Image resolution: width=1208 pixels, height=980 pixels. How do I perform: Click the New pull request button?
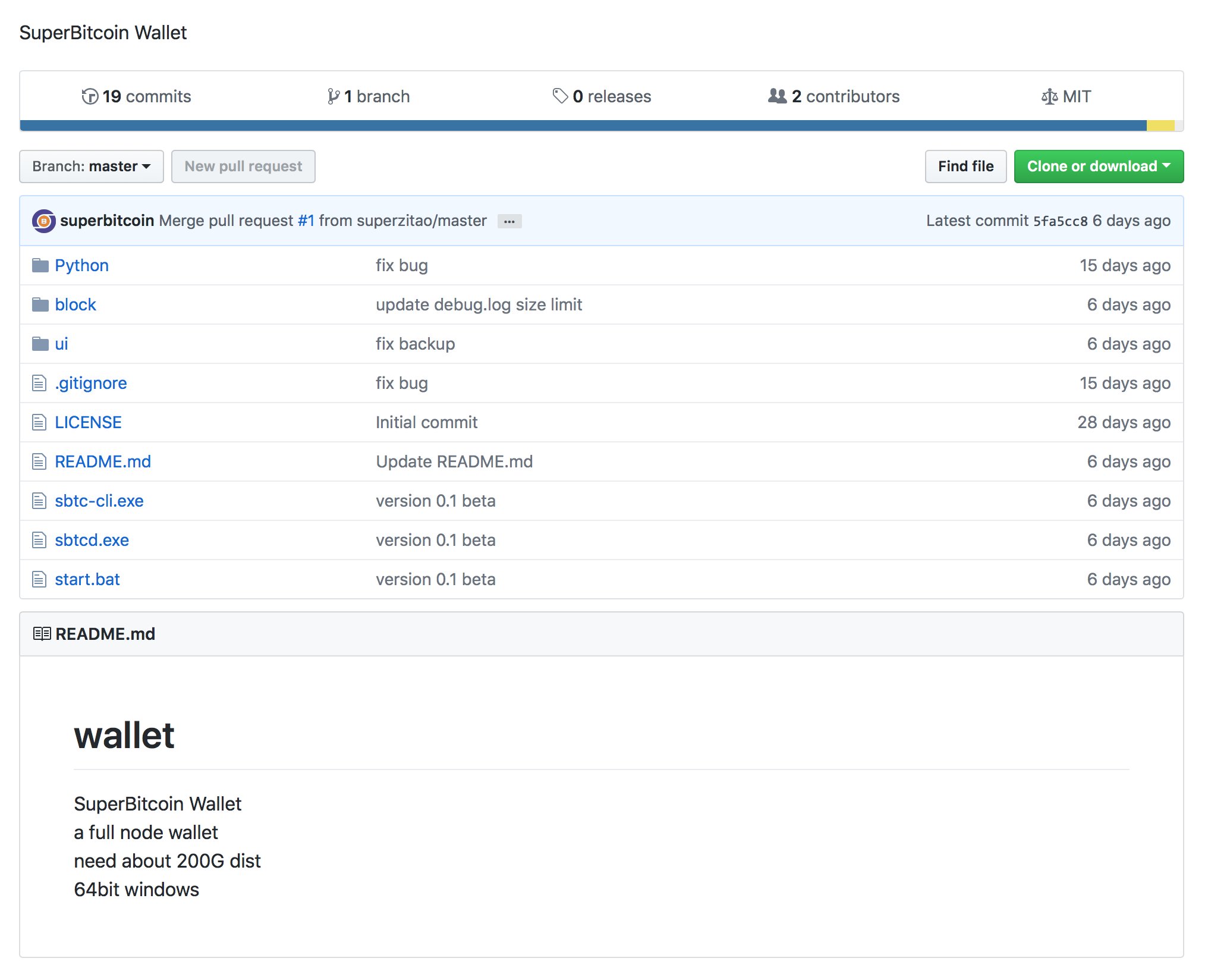tap(243, 167)
